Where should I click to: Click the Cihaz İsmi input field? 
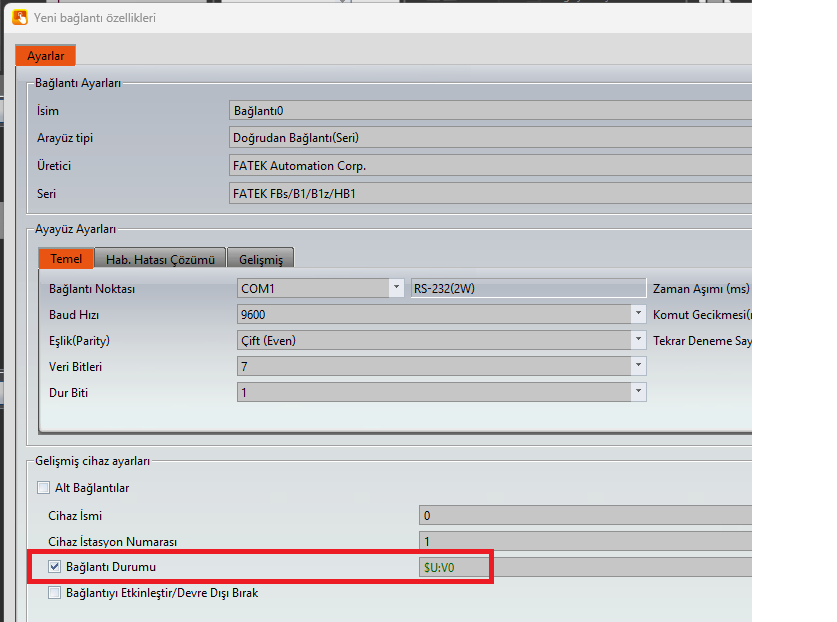(585, 515)
